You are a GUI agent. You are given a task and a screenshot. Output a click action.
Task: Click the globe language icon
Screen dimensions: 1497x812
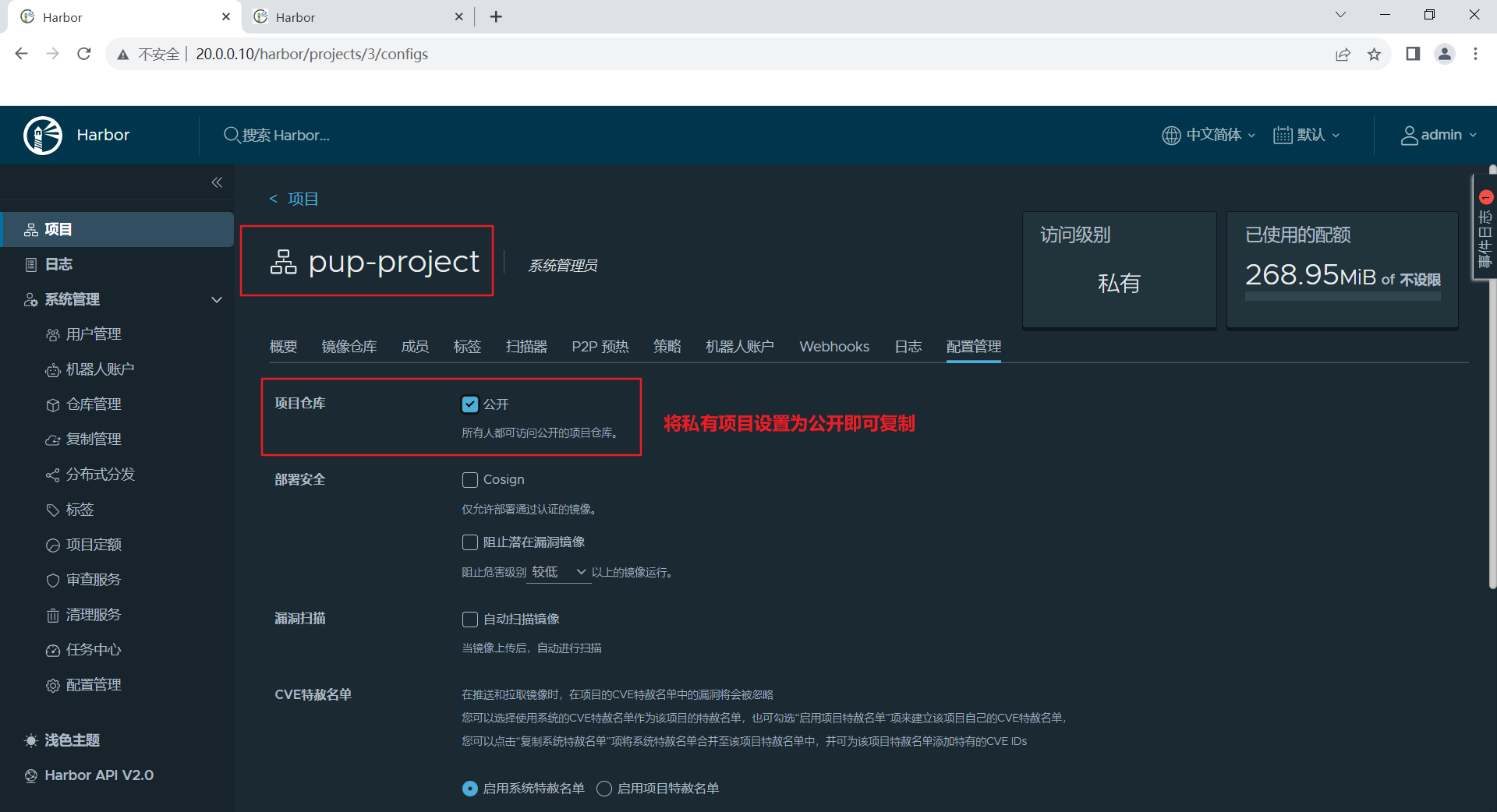(x=1171, y=135)
